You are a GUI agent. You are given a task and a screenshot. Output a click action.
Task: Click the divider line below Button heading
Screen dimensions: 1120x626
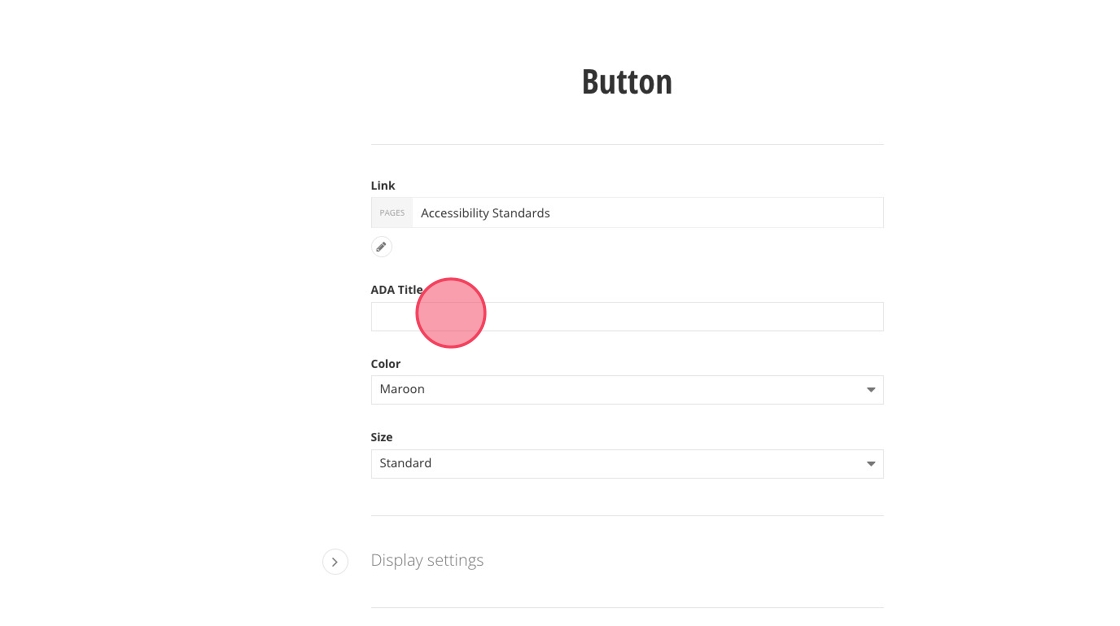(x=627, y=145)
